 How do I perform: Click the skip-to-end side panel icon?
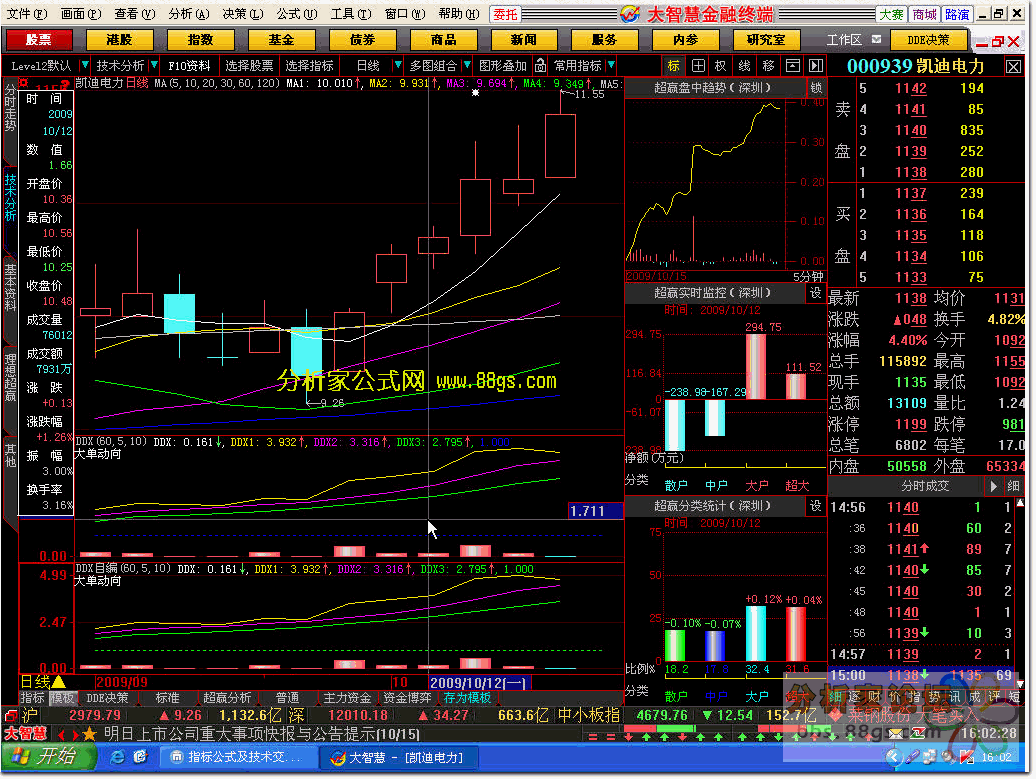[816, 65]
